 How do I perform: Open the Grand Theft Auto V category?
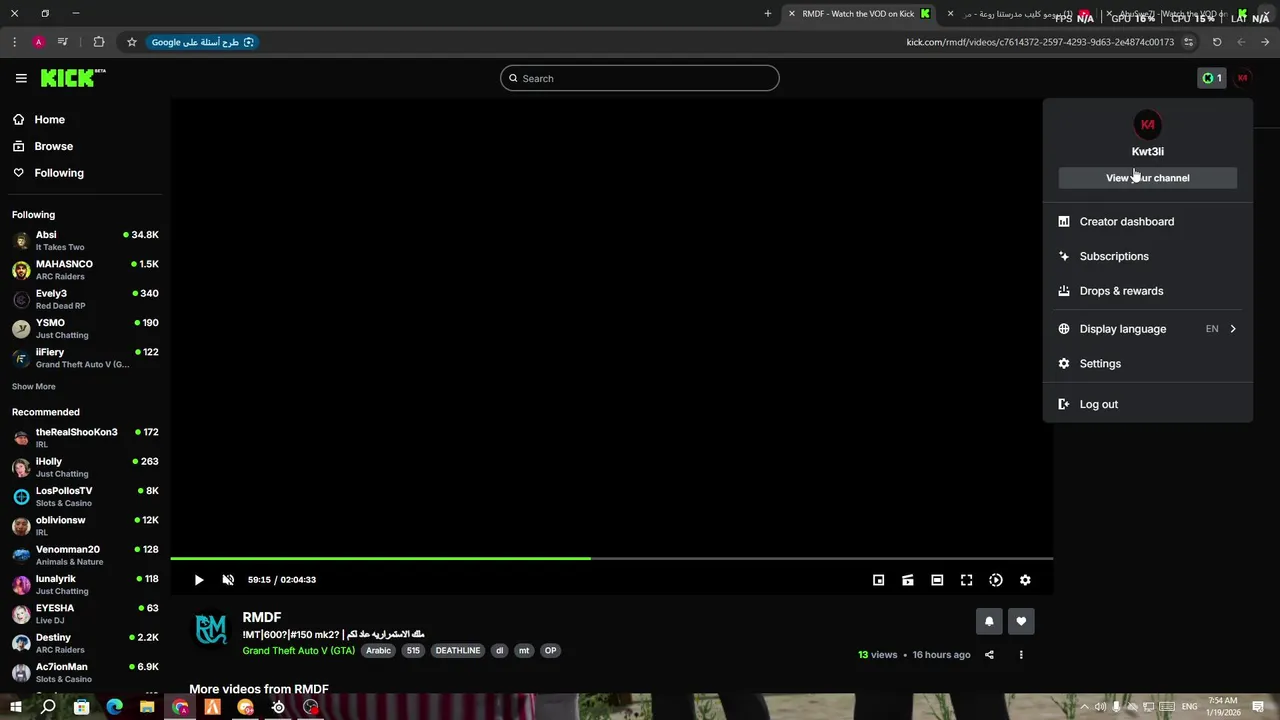pos(299,651)
